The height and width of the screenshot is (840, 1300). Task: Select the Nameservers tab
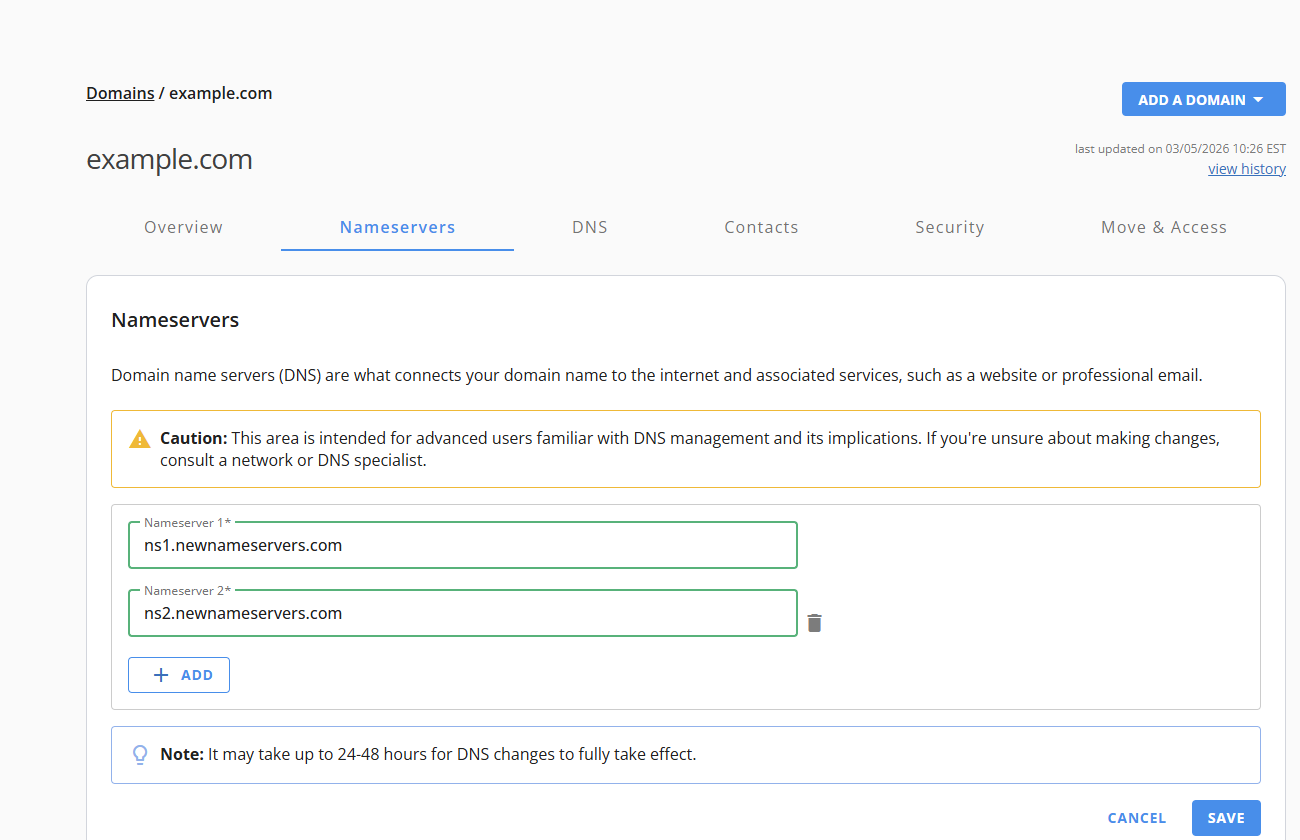[397, 227]
